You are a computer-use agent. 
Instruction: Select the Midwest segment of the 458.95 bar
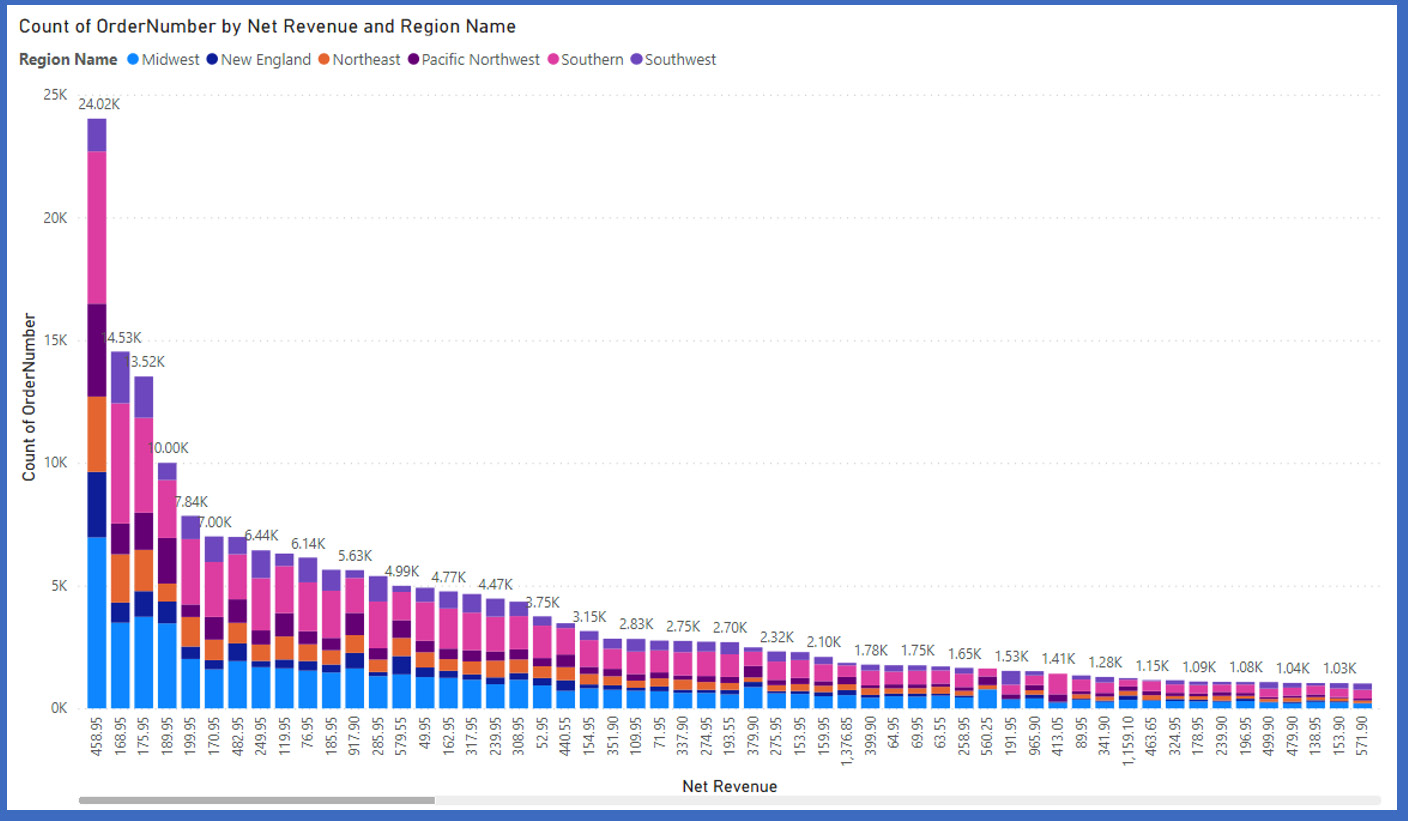(97, 622)
